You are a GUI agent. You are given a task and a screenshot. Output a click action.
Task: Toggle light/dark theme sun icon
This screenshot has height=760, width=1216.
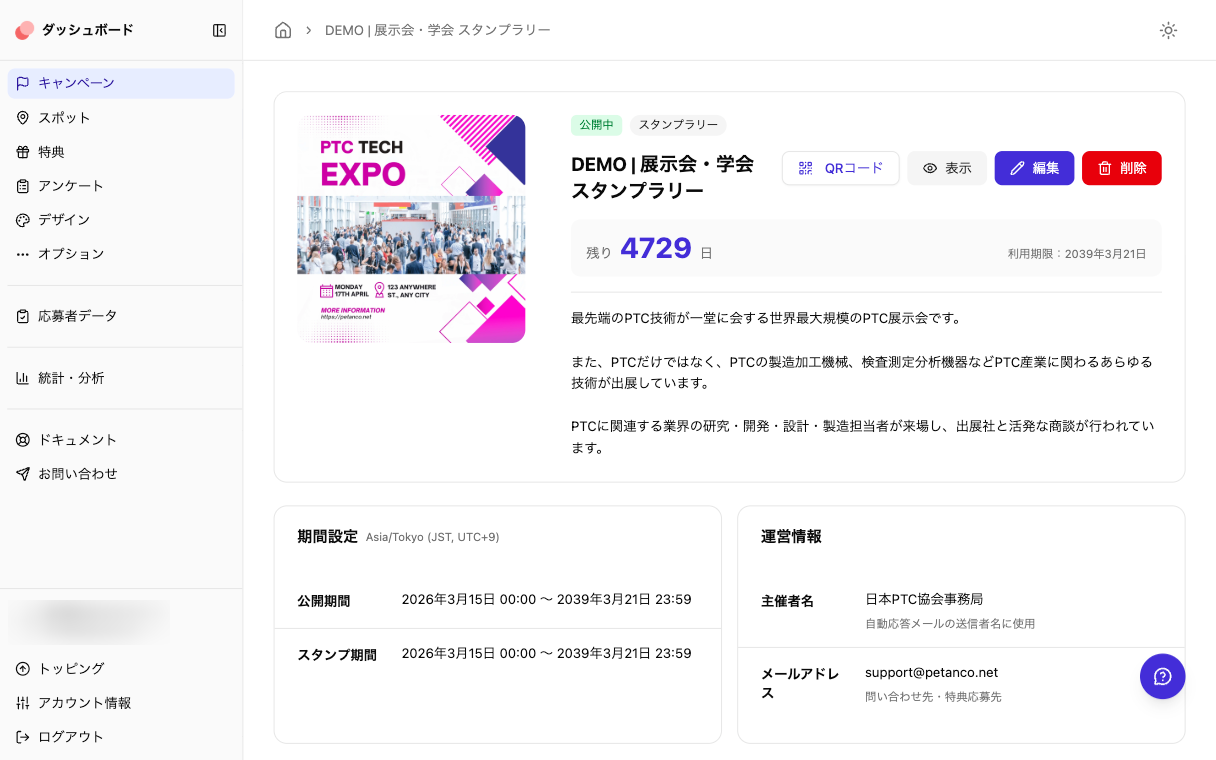(x=1168, y=30)
